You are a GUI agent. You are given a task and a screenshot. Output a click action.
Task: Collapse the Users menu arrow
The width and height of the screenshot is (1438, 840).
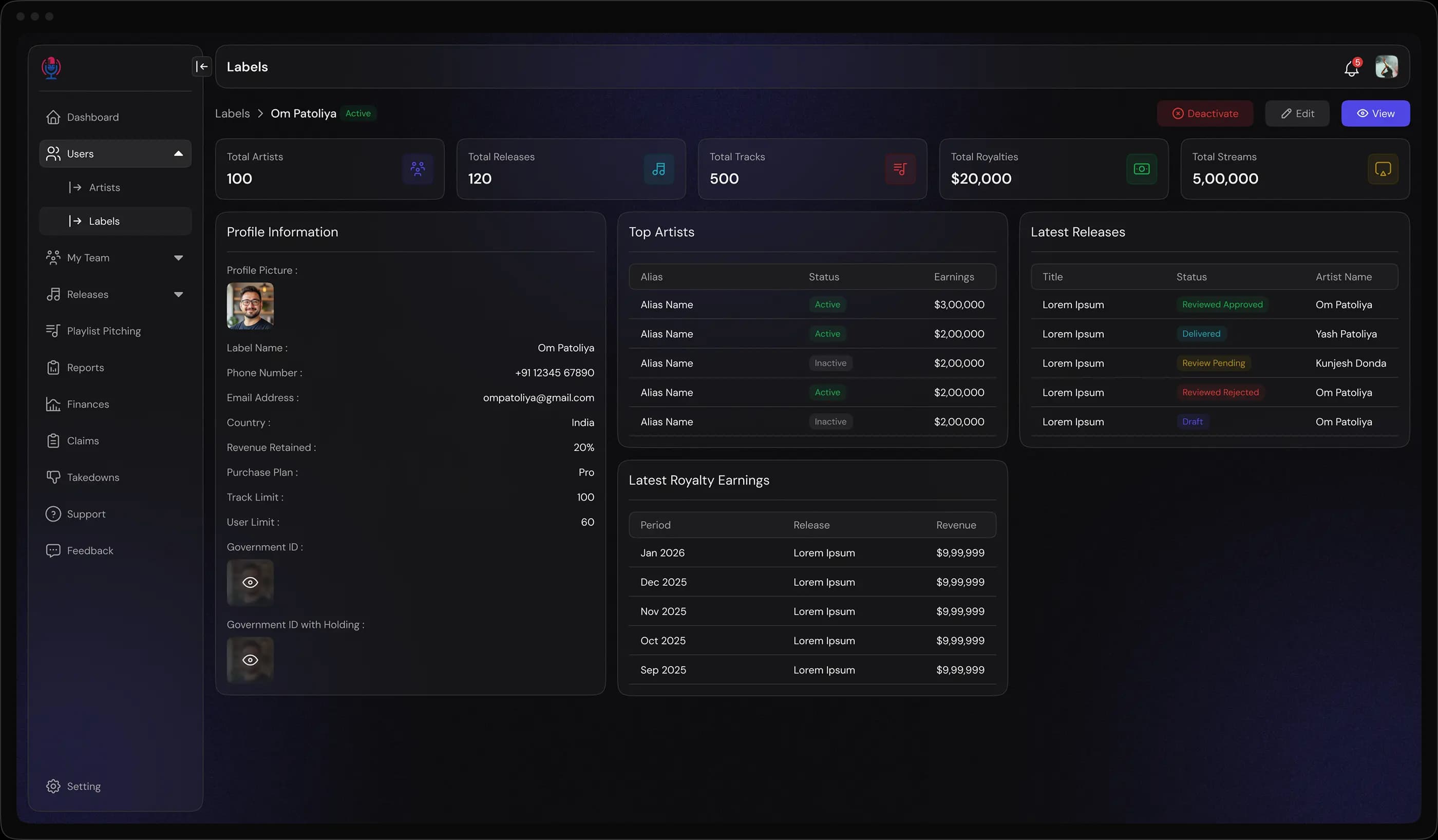click(179, 154)
